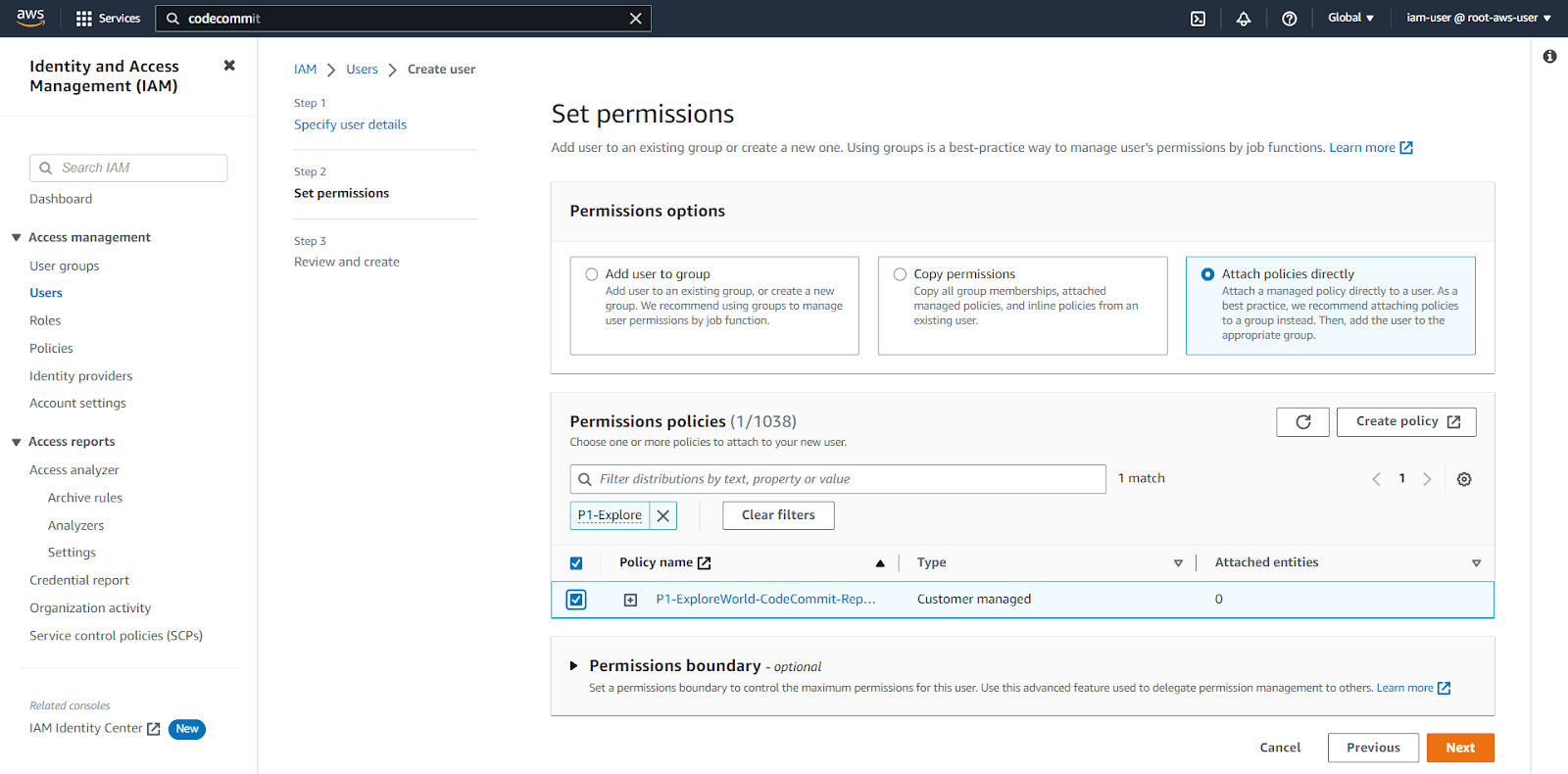The height and width of the screenshot is (774, 1568).
Task: Open User groups in the sidebar
Action: (x=65, y=266)
